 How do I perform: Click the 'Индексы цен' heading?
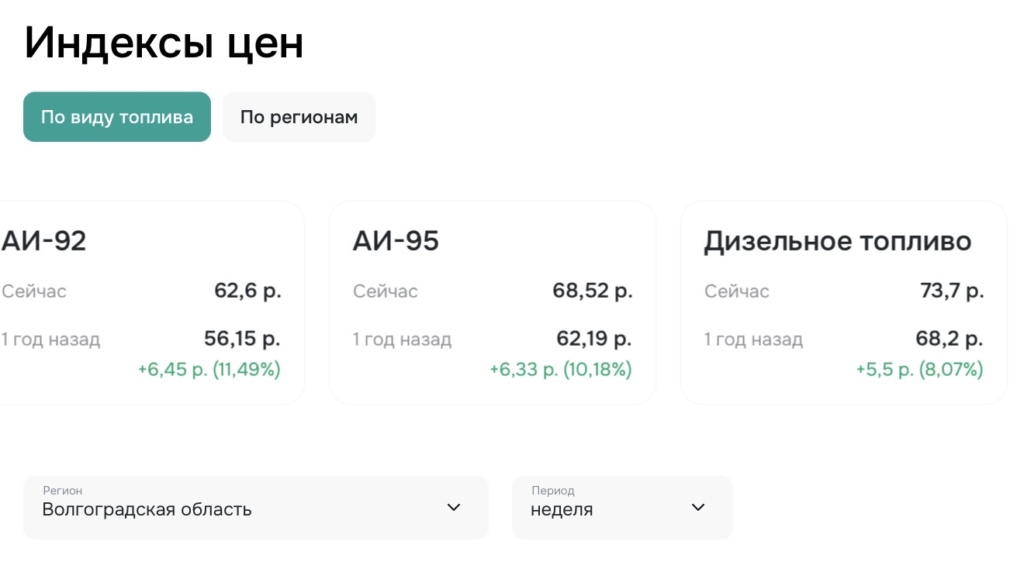[x=164, y=43]
